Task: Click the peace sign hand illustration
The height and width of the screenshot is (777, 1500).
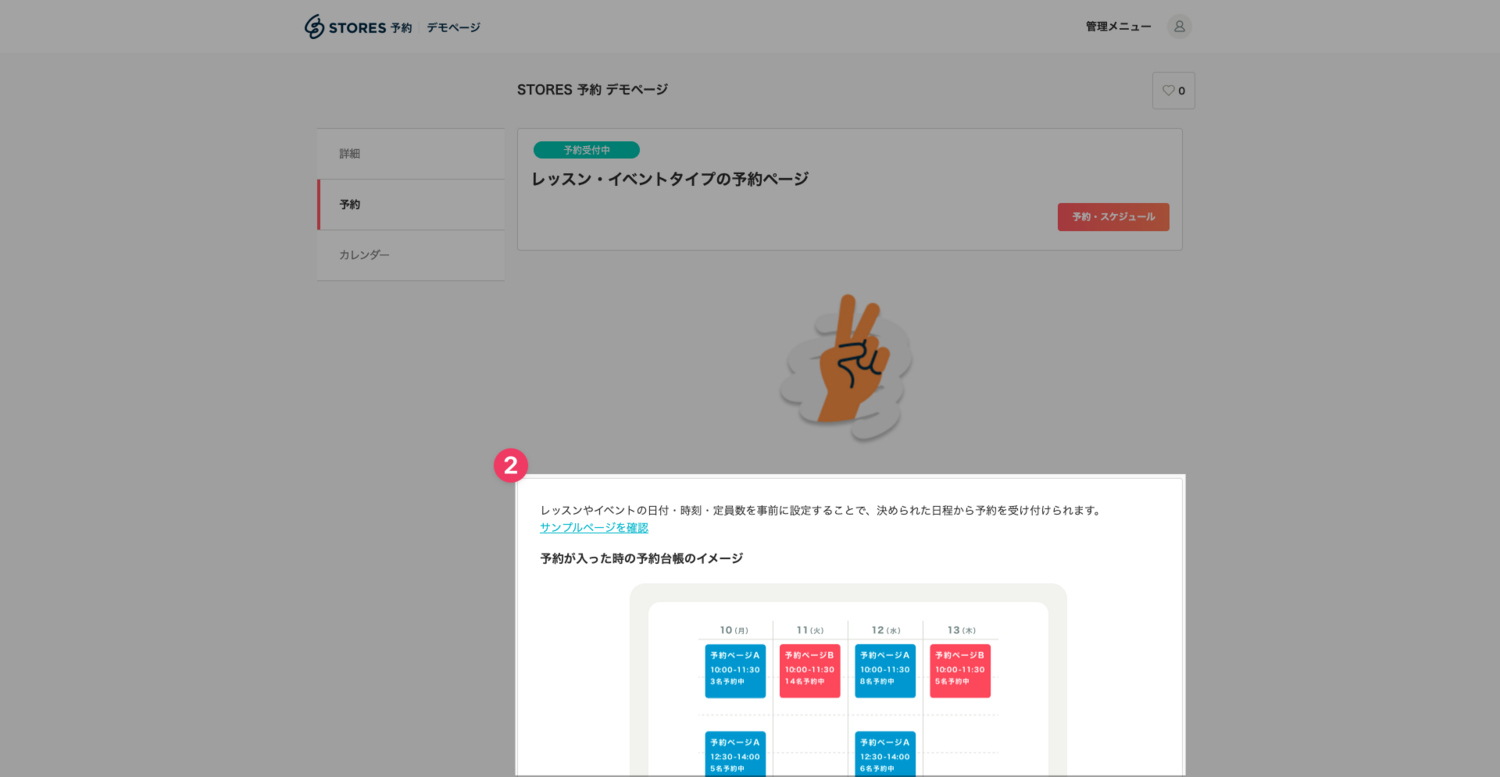Action: click(x=847, y=367)
